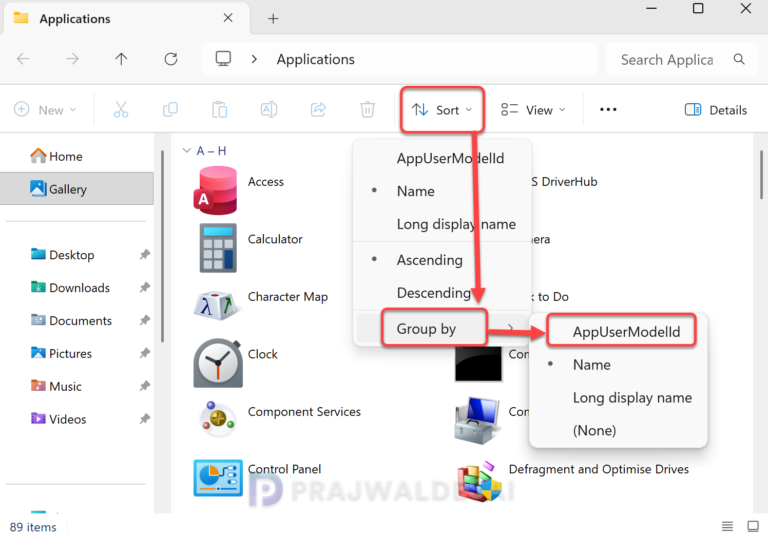This screenshot has height=535, width=768.
Task: Open the New dropdown
Action: coord(45,110)
